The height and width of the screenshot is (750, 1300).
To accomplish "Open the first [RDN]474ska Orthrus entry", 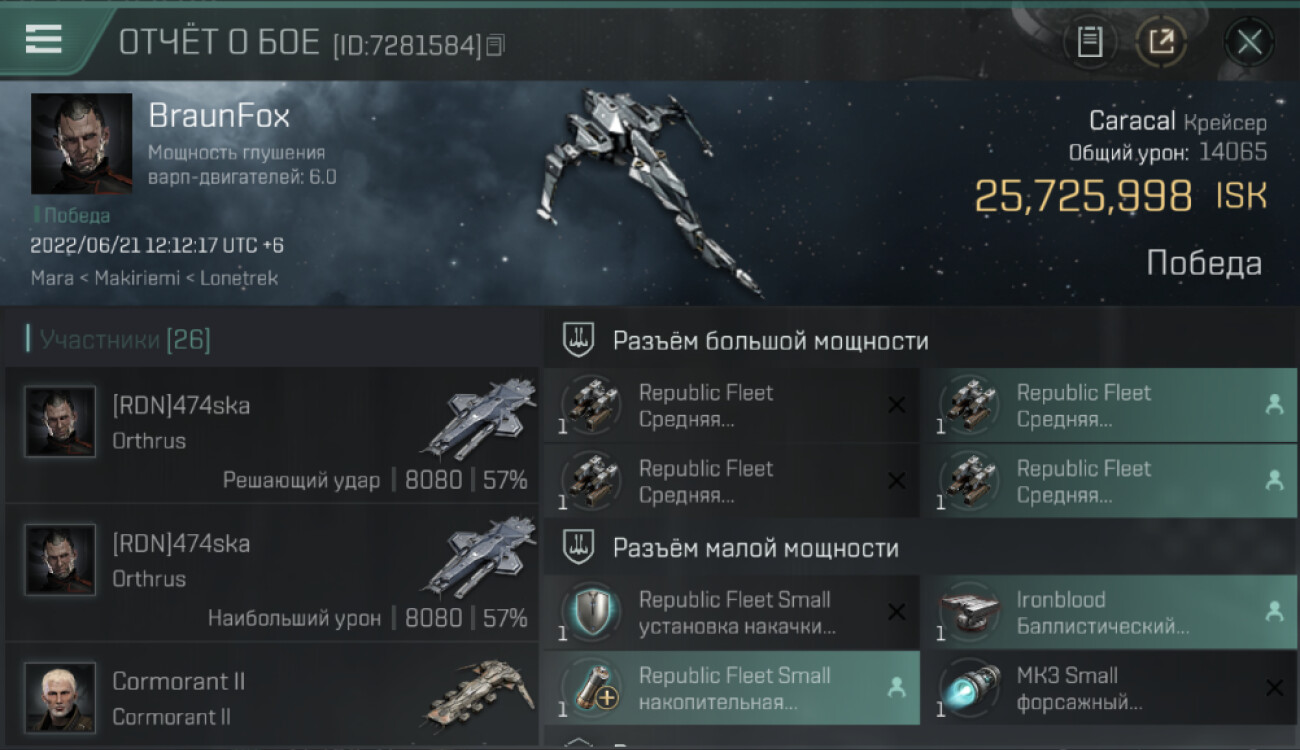I will pyautogui.click(x=271, y=435).
